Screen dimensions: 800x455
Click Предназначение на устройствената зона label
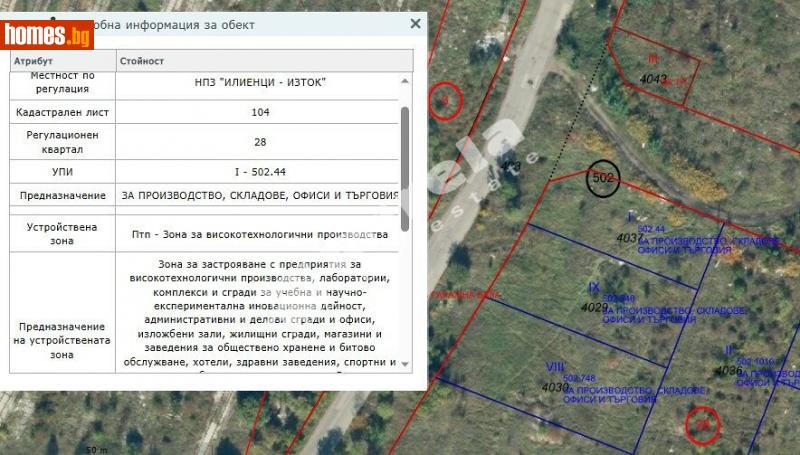(62, 340)
